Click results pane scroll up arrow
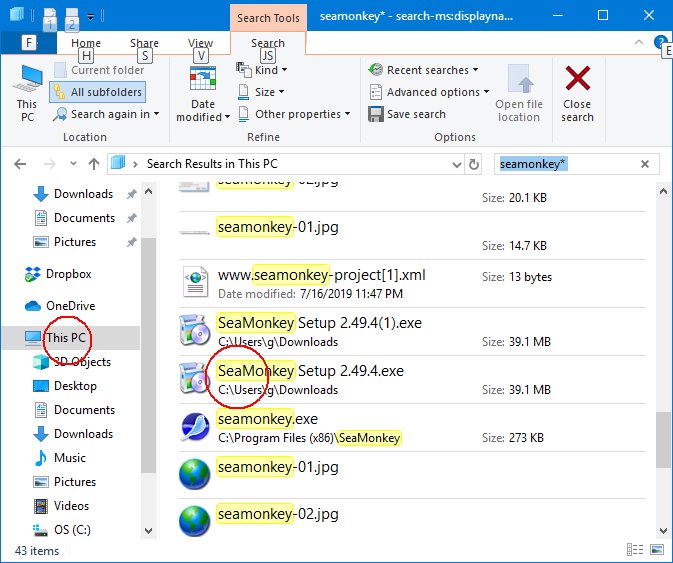Viewport: 673px width, 563px height. click(663, 191)
